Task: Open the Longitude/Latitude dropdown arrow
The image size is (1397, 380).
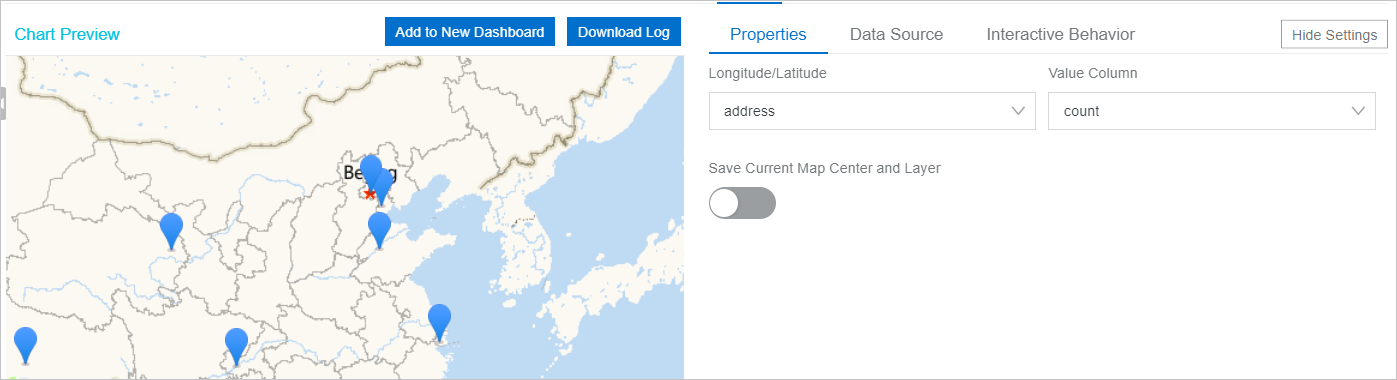Action: pyautogui.click(x=1019, y=111)
